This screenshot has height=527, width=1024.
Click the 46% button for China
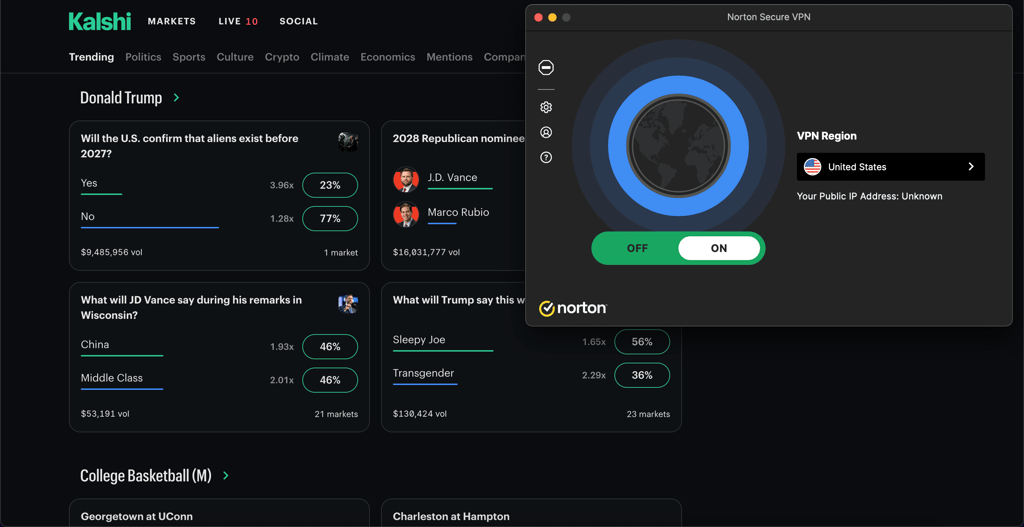point(330,347)
